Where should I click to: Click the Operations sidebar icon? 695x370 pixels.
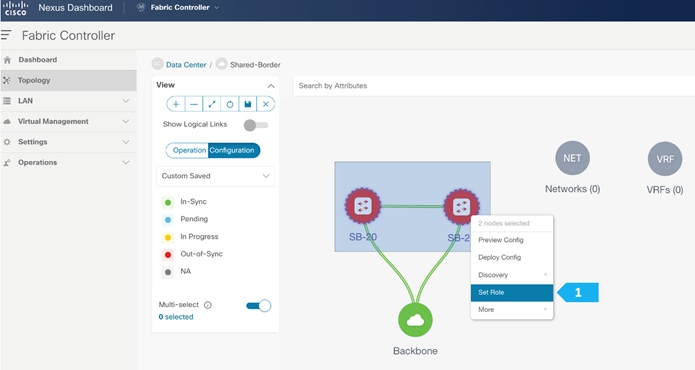[7, 163]
